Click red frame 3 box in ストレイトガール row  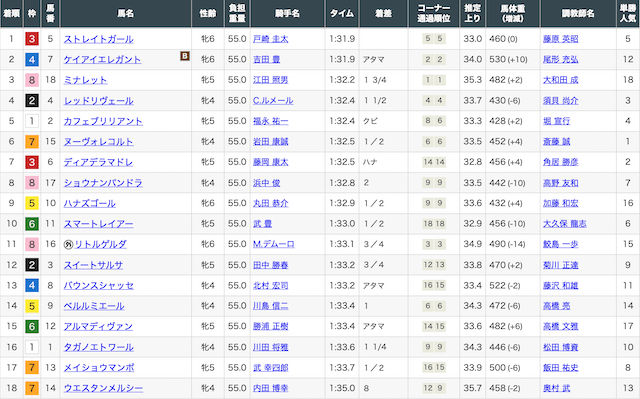coord(32,39)
